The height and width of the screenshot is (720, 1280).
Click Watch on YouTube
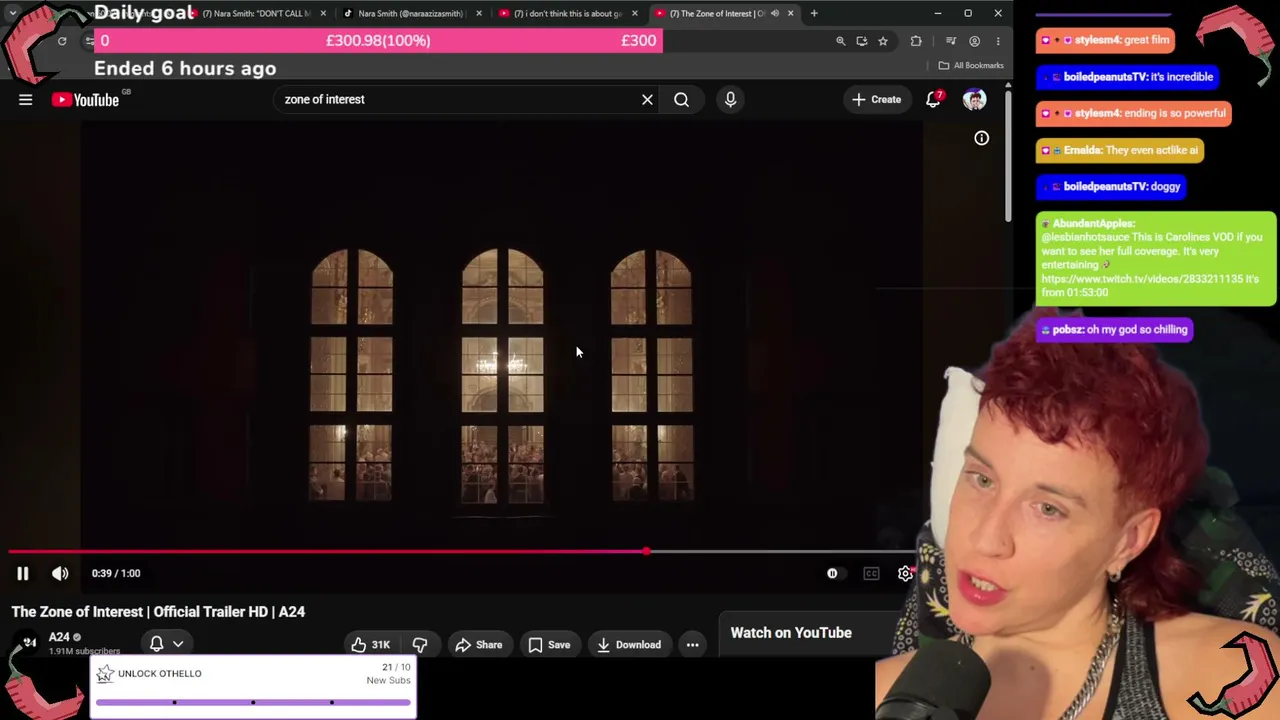point(791,632)
